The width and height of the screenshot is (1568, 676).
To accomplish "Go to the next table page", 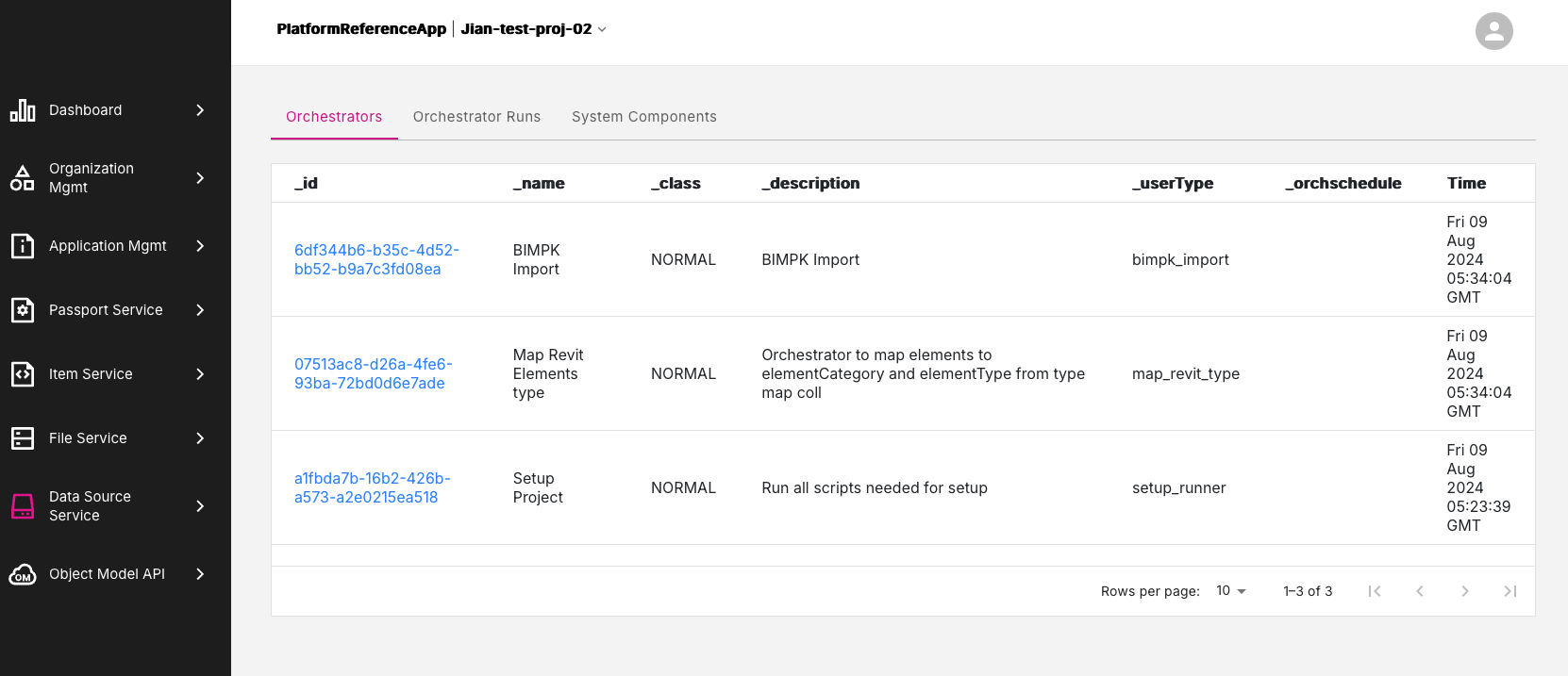I will [1464, 591].
